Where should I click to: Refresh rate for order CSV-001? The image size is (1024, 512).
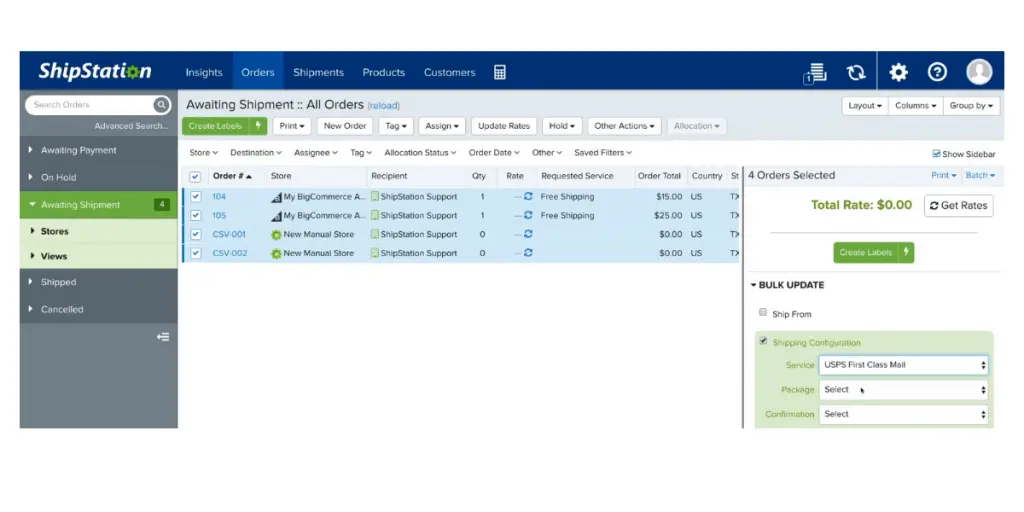point(528,234)
